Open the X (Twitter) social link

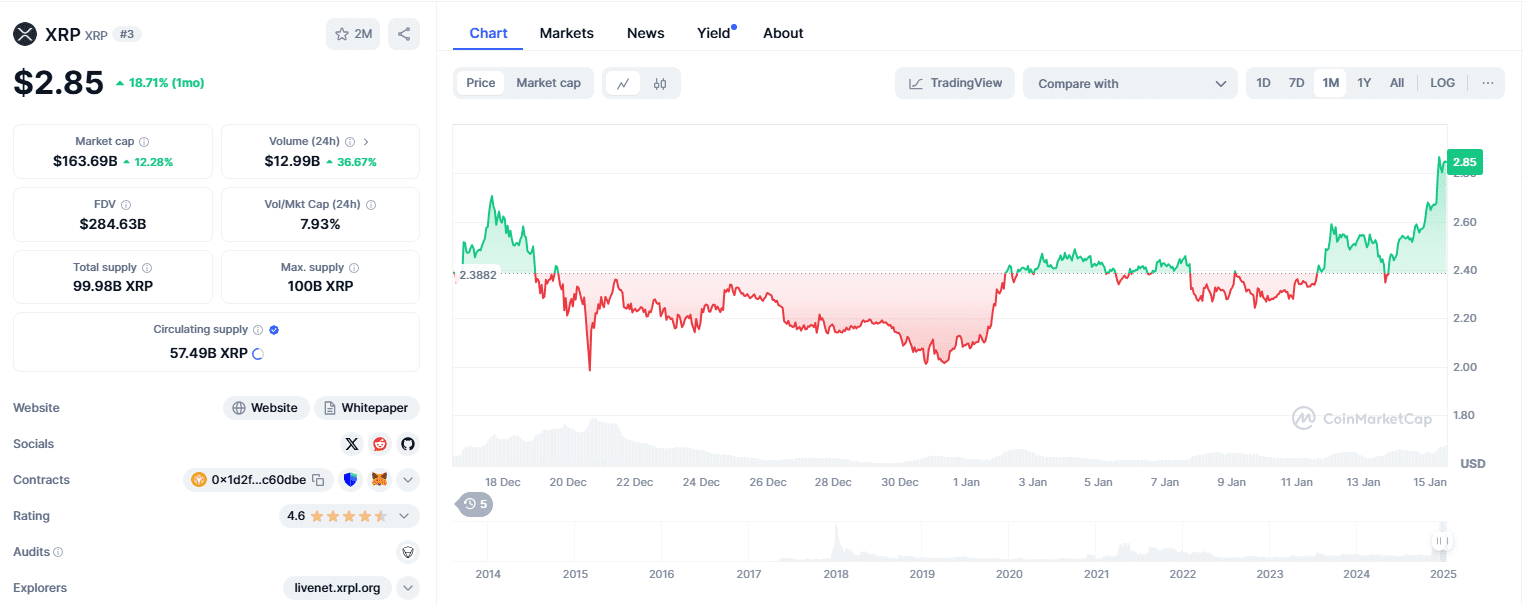[x=352, y=444]
